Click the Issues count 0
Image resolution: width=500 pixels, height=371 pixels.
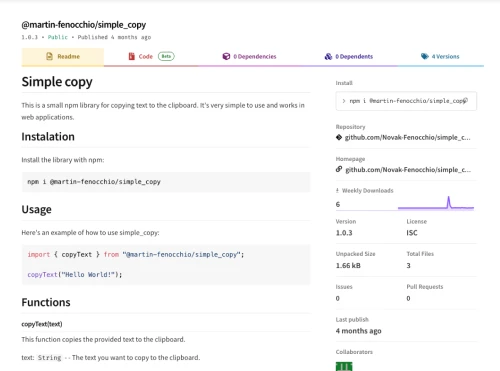coord(338,298)
